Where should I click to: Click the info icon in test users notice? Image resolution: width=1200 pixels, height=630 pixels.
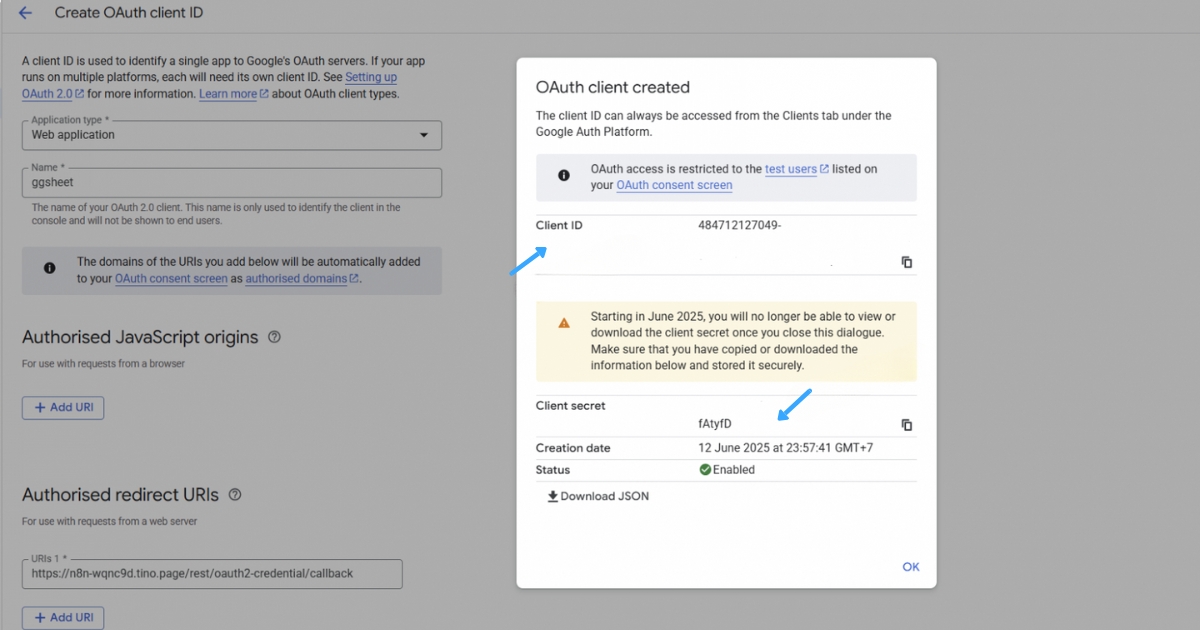coord(563,176)
